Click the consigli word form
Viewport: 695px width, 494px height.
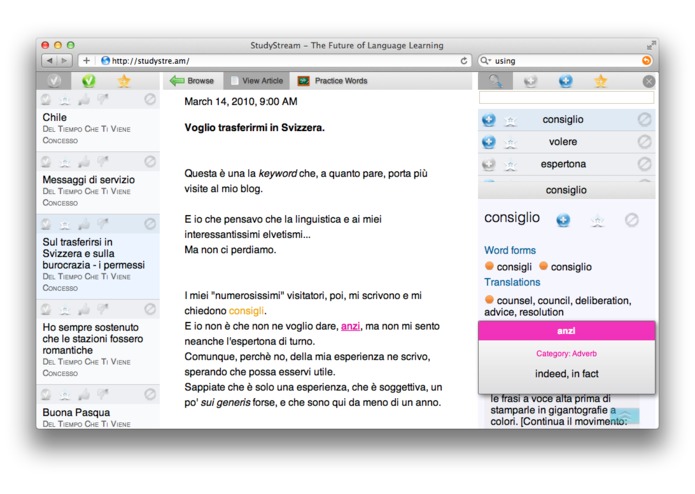(x=514, y=267)
